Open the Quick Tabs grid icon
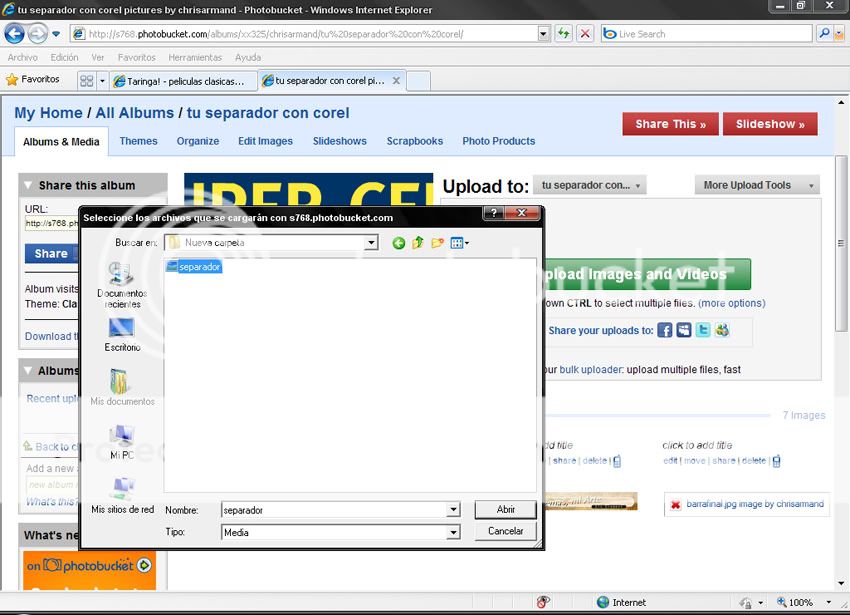Screen dimensions: 850x615 tap(86, 81)
